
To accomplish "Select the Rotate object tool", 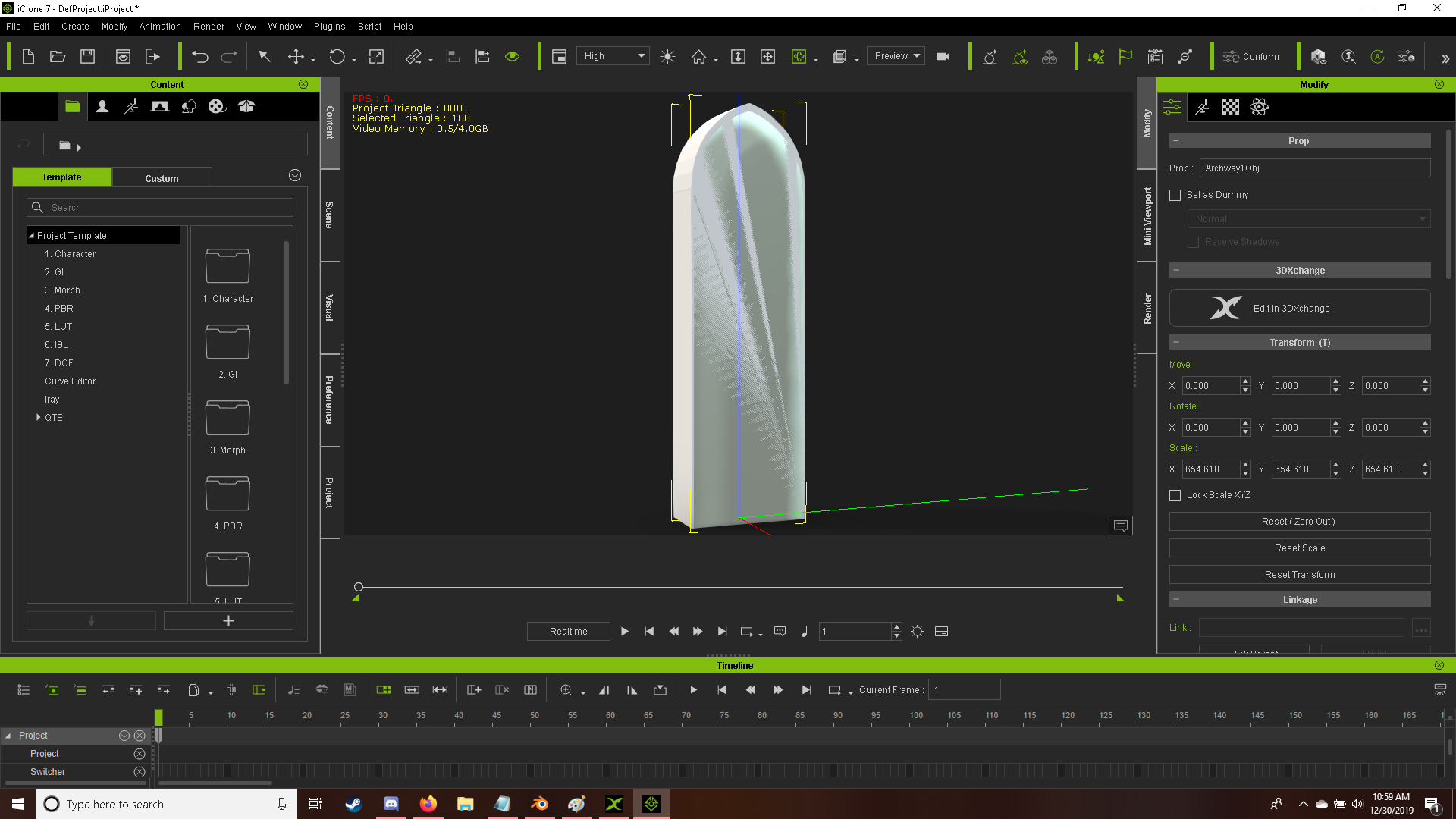I will tap(337, 57).
